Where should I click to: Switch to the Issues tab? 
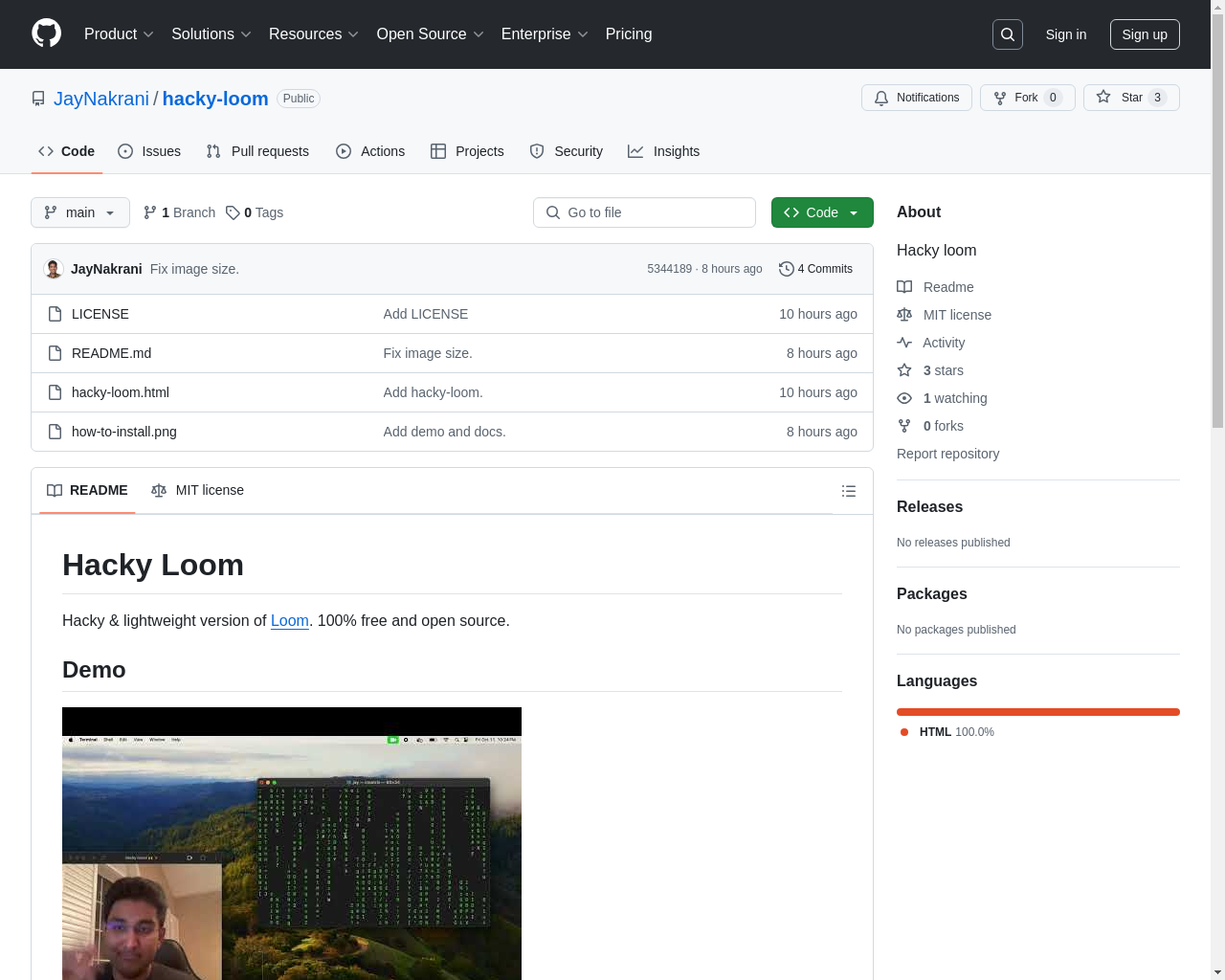point(149,151)
